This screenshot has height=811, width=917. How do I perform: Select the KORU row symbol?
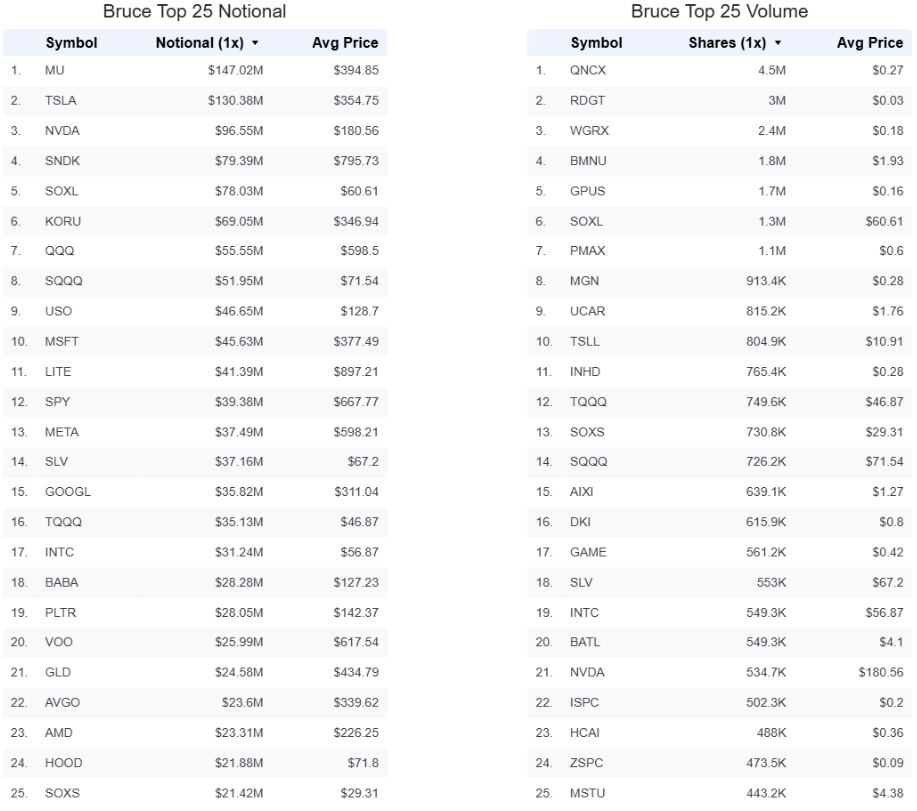coord(63,222)
